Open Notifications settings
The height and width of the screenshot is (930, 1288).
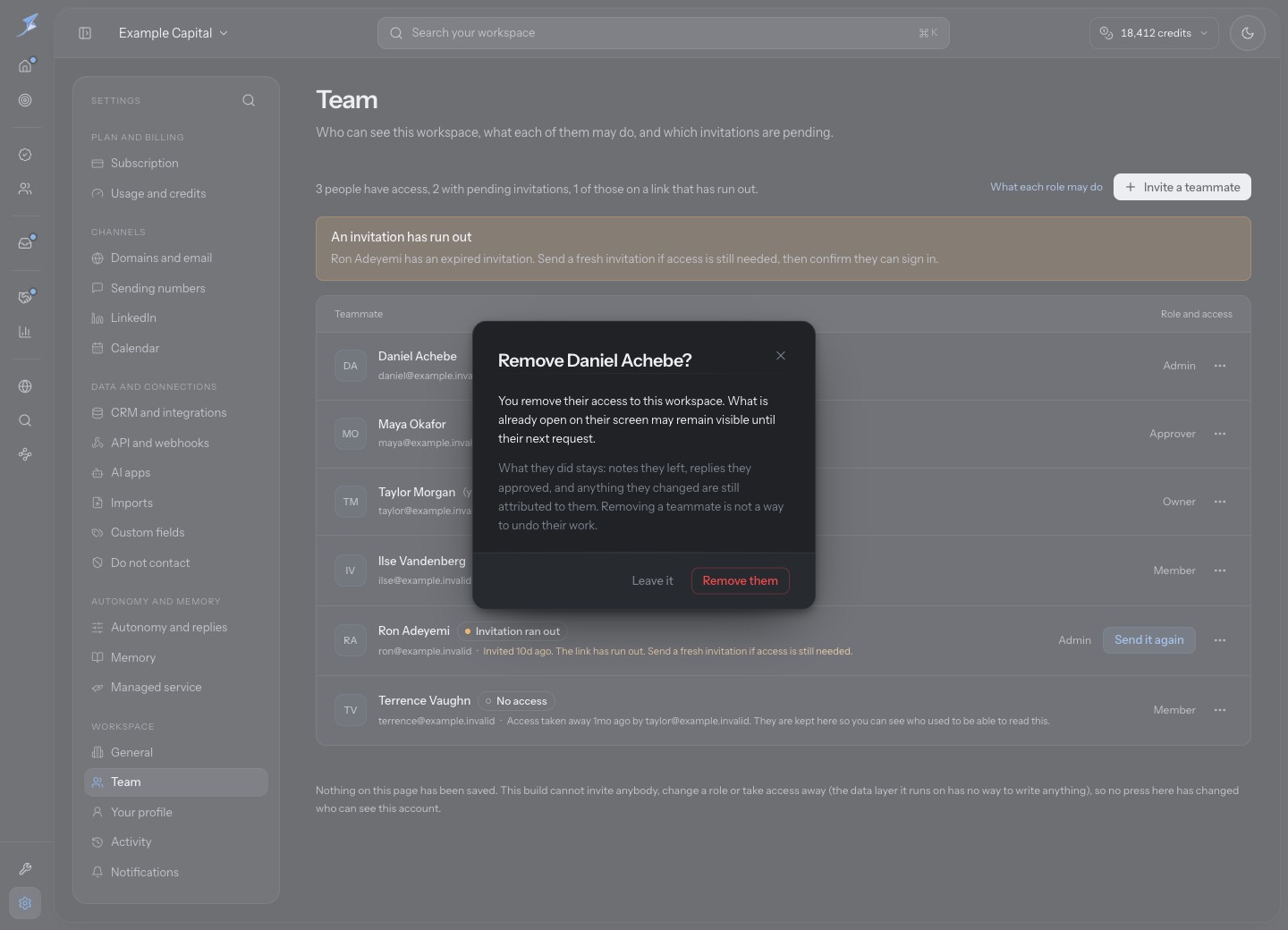point(176,872)
